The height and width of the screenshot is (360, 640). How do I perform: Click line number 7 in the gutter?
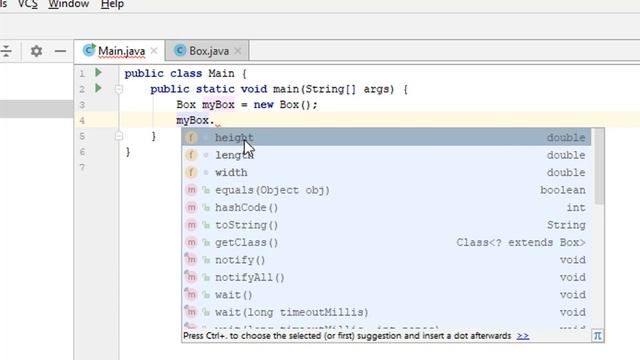[82, 167]
